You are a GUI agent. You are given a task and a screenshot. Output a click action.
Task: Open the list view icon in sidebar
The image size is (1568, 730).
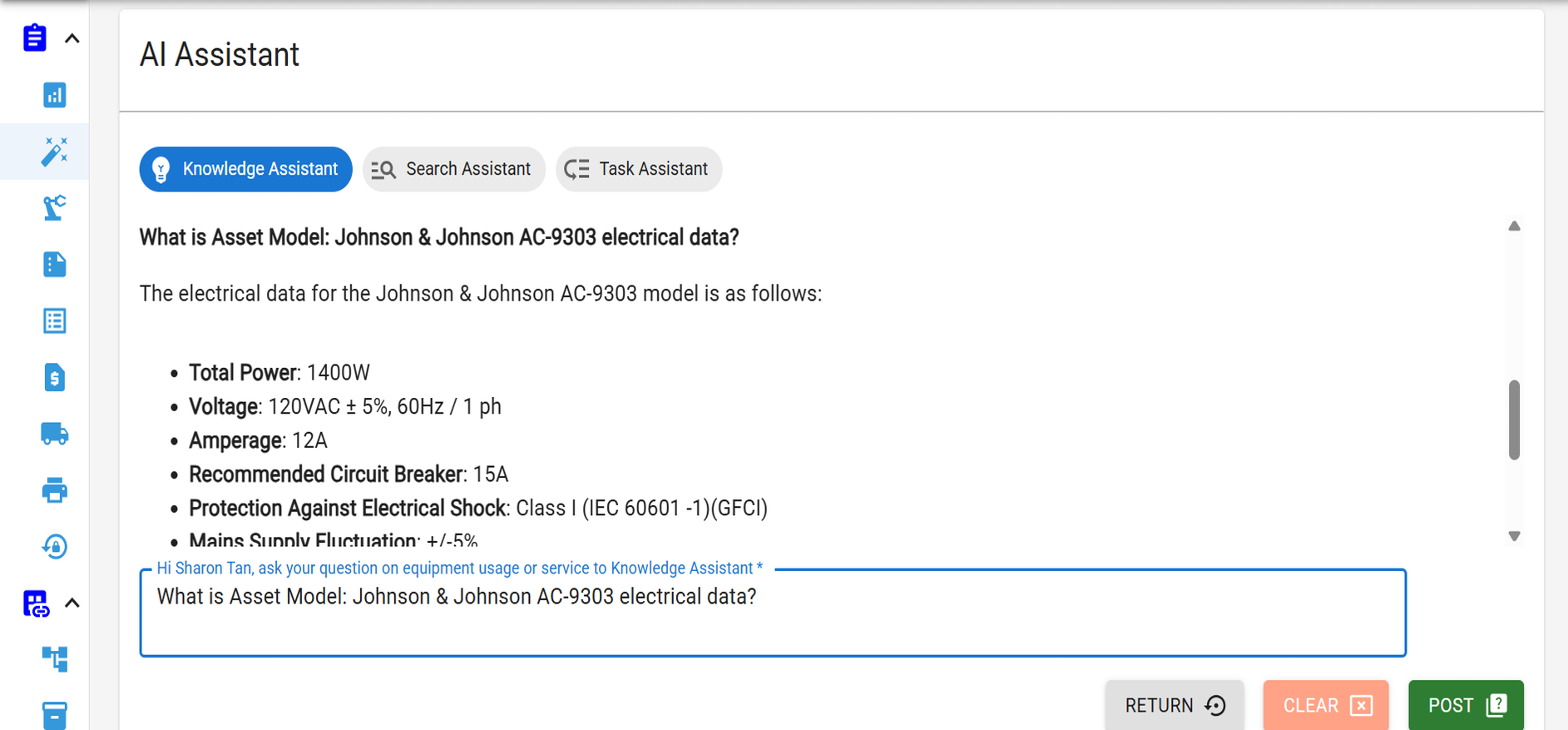coord(55,321)
